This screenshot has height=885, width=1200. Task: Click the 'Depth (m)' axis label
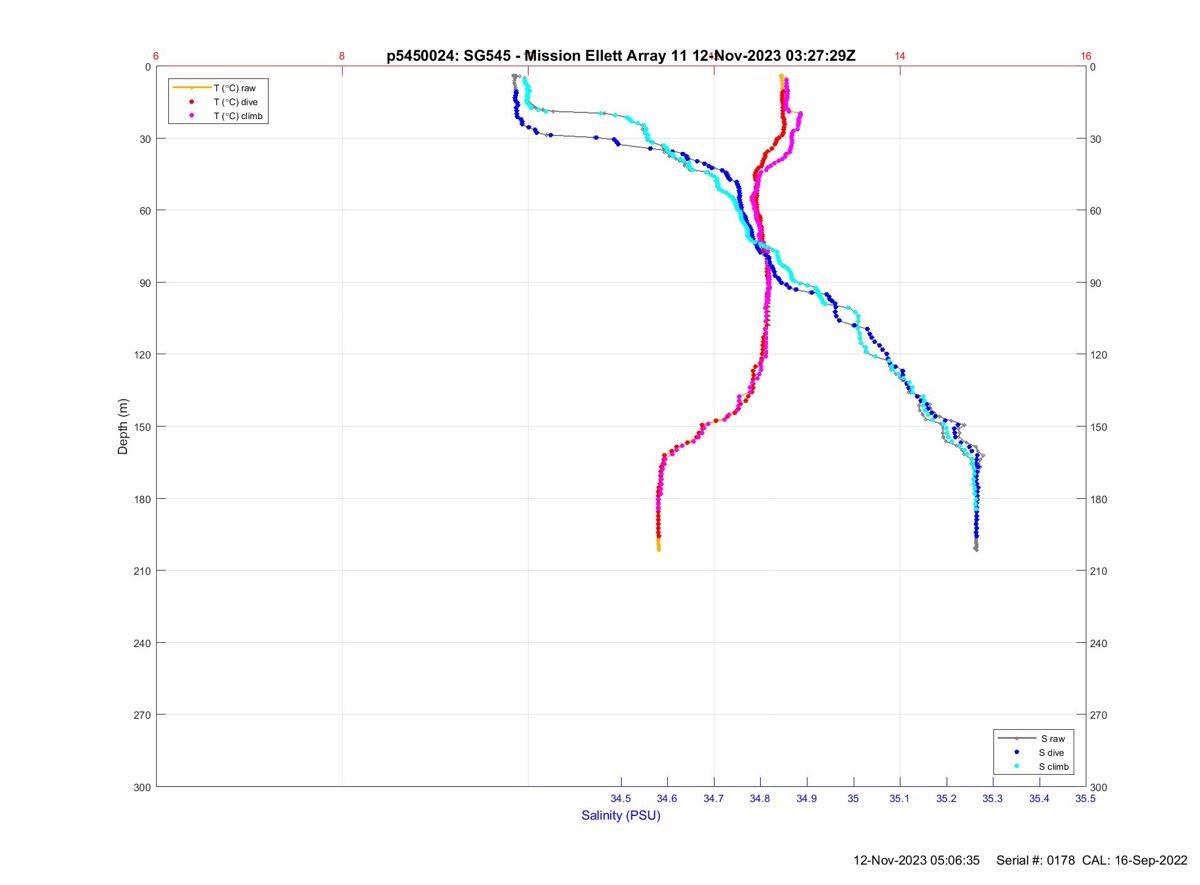pos(124,426)
